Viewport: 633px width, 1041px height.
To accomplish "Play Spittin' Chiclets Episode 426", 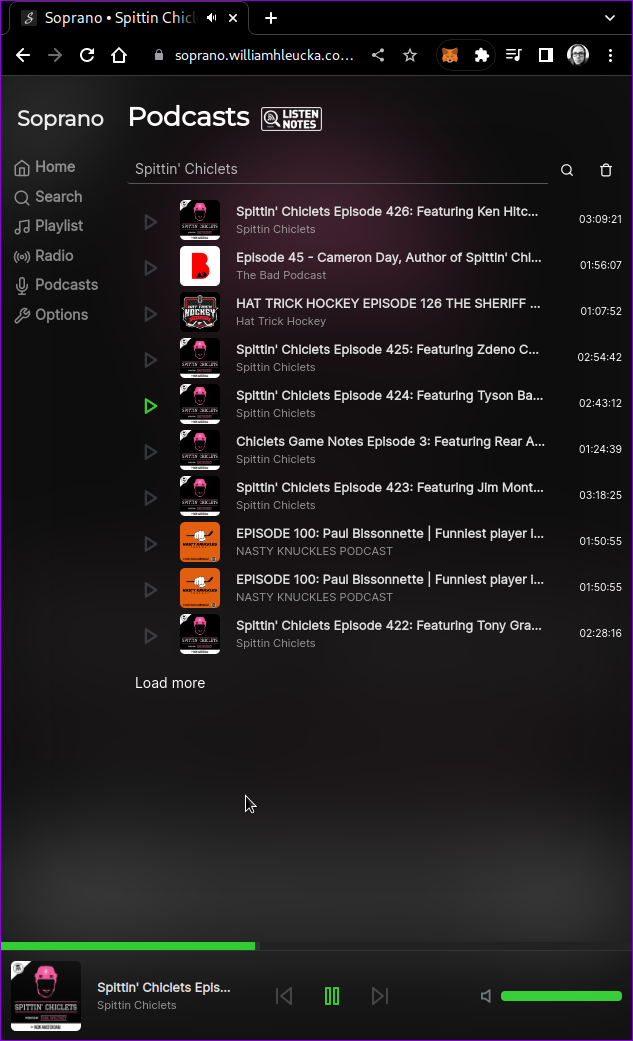I will pos(151,222).
